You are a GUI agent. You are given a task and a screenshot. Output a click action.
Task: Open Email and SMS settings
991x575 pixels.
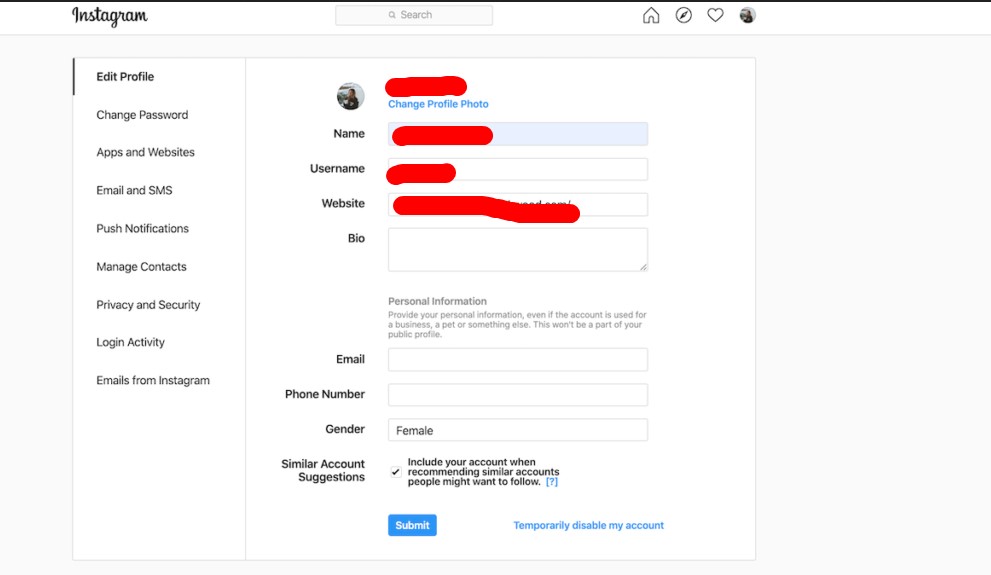pos(134,191)
